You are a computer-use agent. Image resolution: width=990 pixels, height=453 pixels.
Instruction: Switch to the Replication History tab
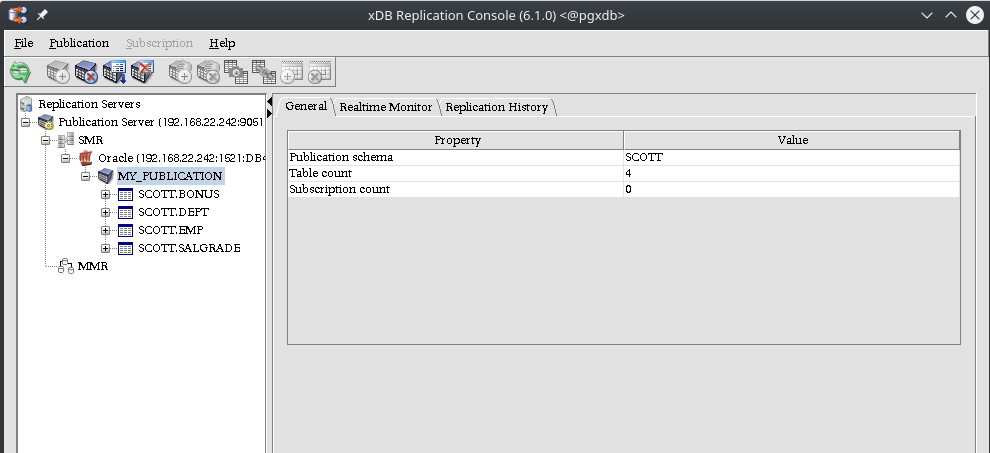point(497,107)
